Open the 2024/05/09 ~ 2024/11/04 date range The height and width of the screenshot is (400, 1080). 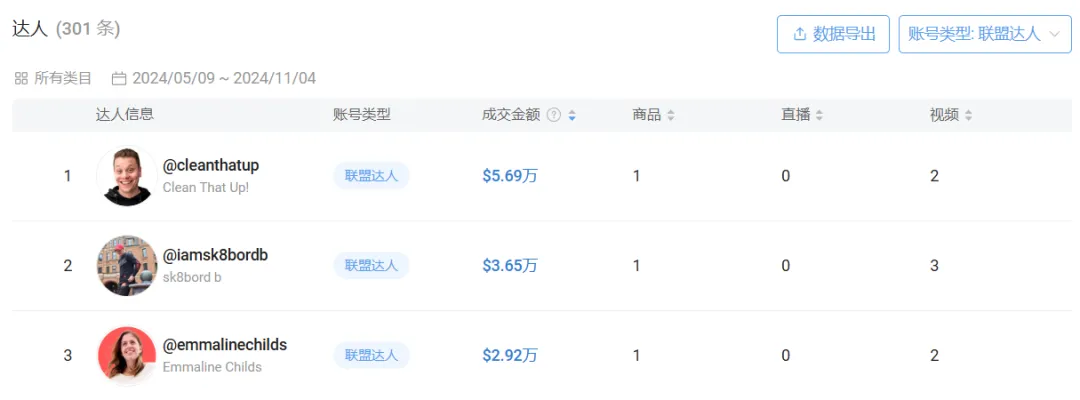(224, 78)
